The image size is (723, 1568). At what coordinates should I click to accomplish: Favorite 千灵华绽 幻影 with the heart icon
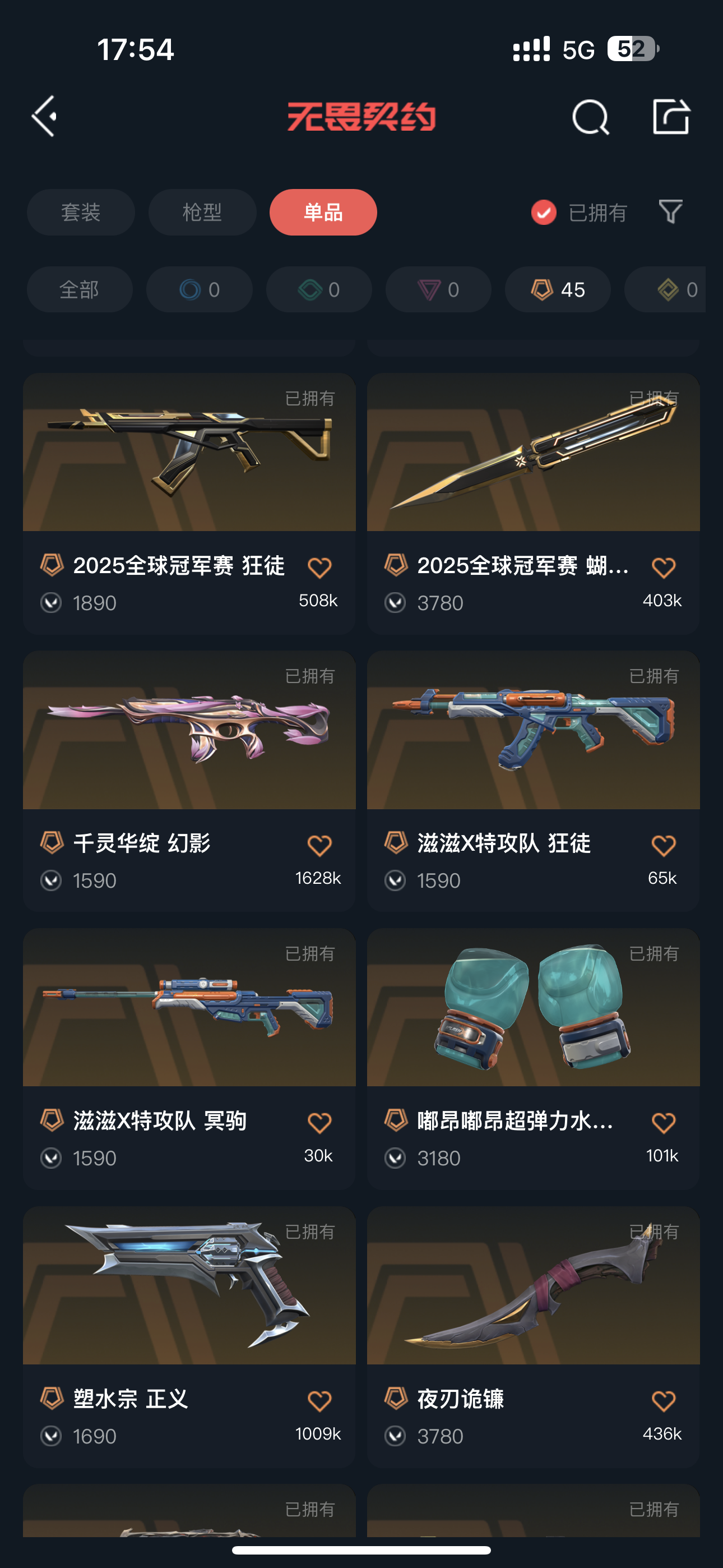point(319,845)
